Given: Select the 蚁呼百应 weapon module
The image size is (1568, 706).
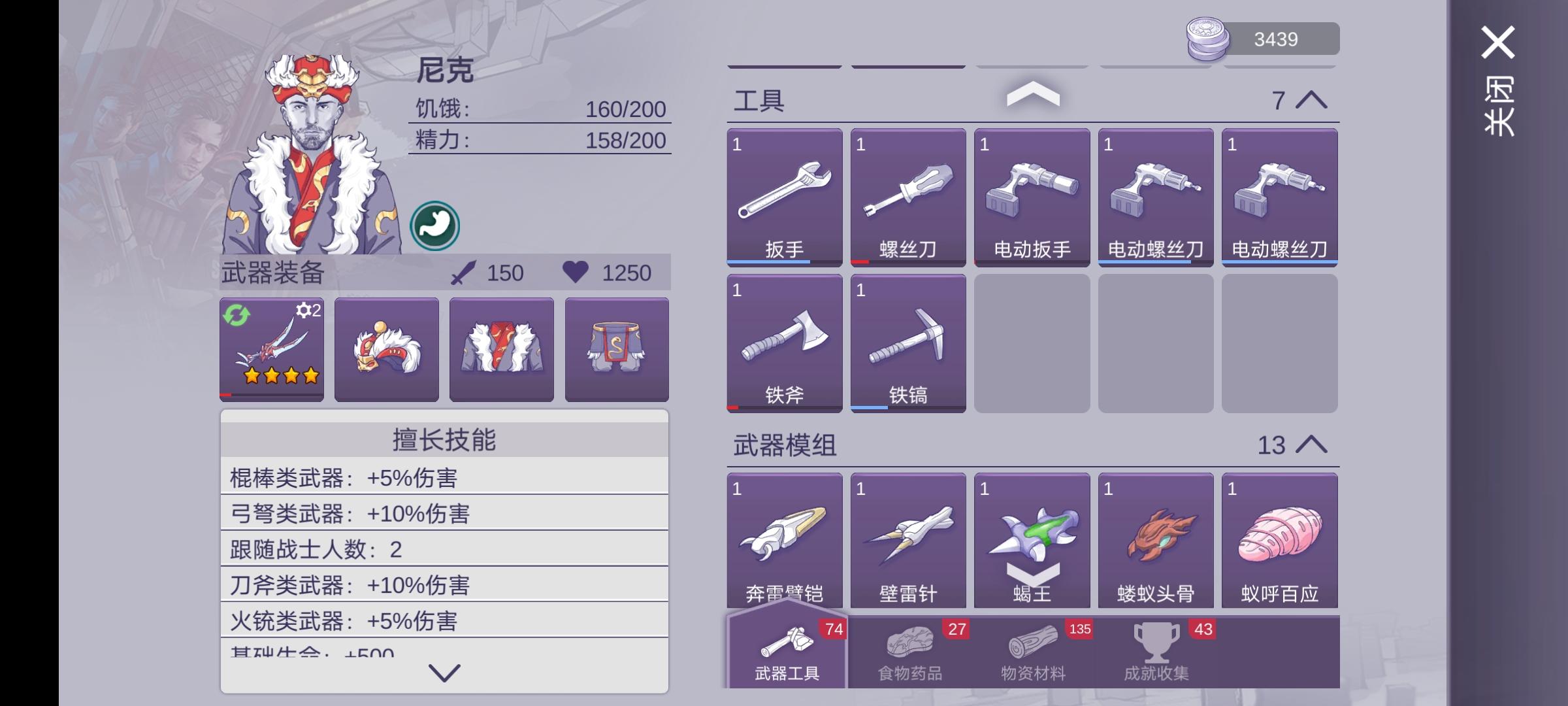Looking at the screenshot, I should pyautogui.click(x=1279, y=541).
